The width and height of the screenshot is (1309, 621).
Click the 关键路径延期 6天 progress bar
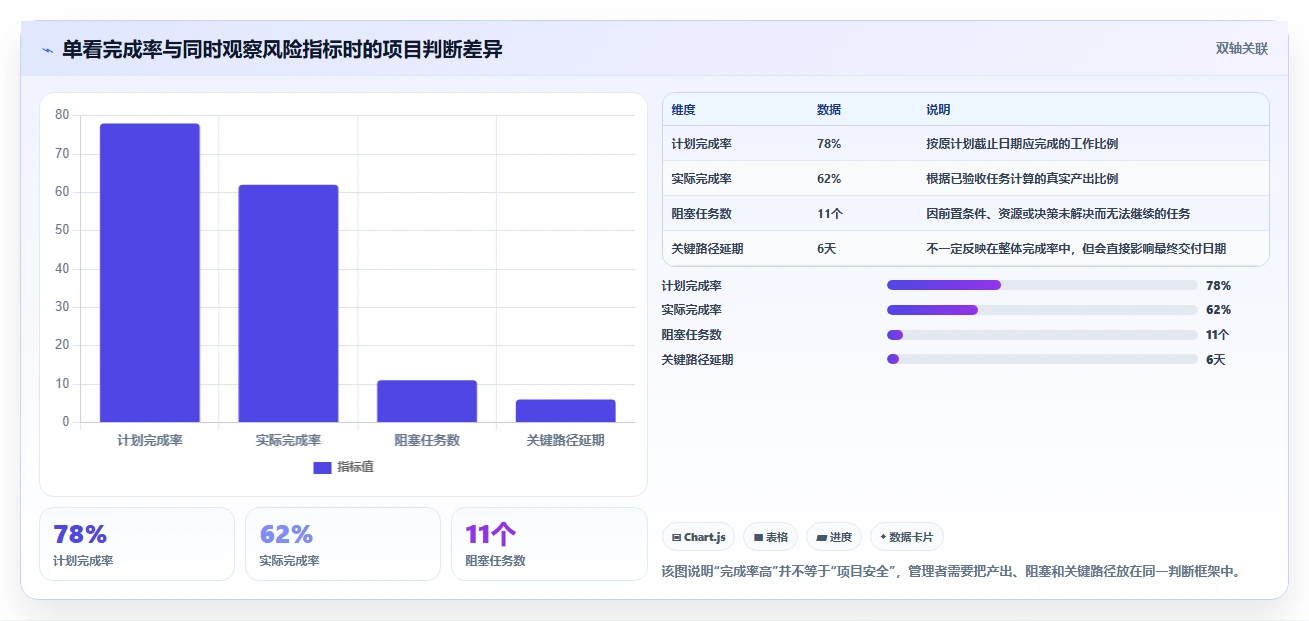1042,359
